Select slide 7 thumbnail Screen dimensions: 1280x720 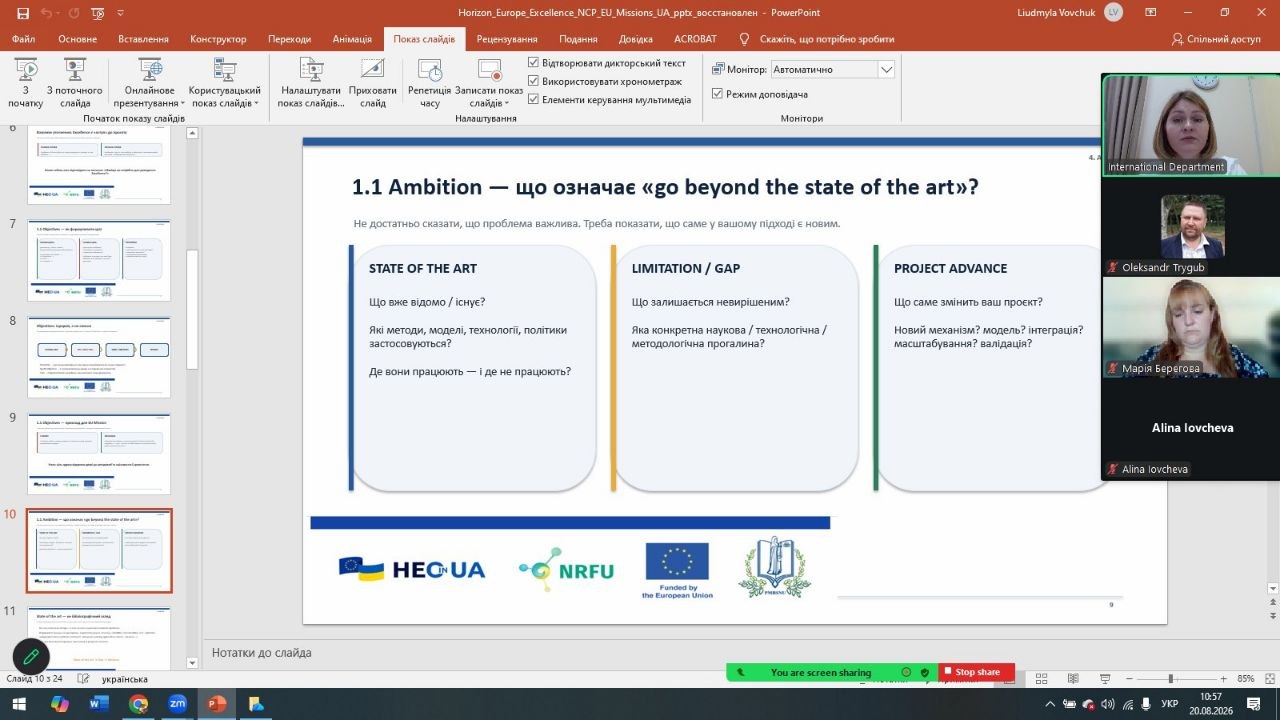[x=98, y=261]
